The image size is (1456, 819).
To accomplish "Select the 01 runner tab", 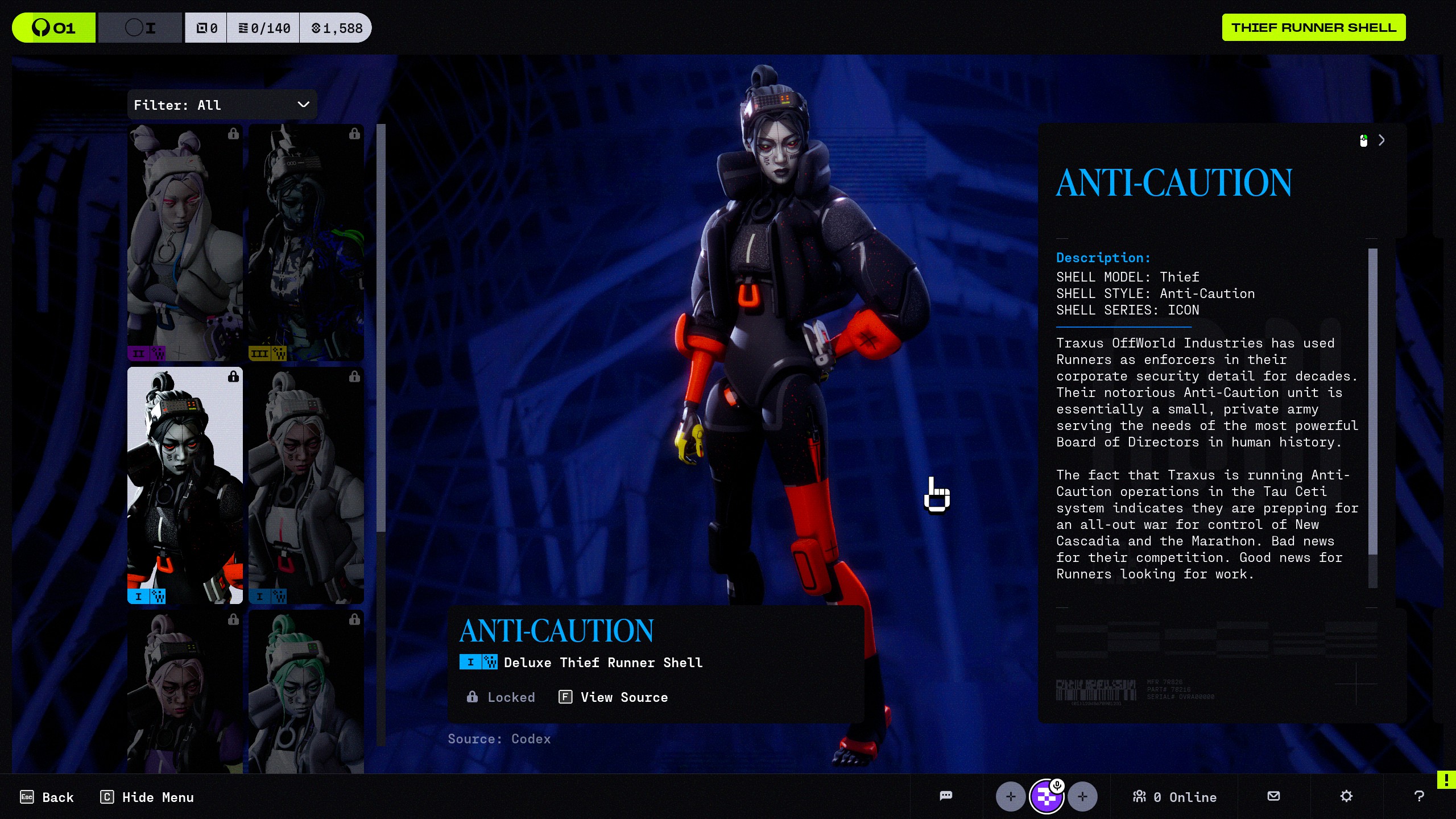I will pyautogui.click(x=54, y=28).
